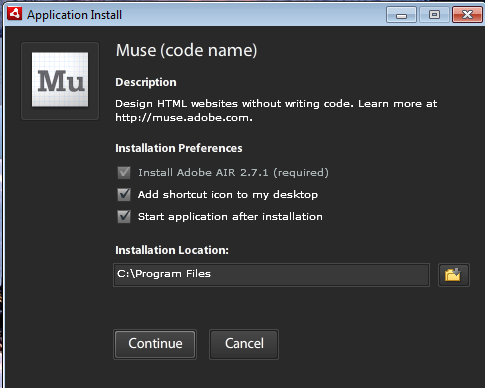Cancel the Muse installation
The image size is (485, 388).
pyautogui.click(x=244, y=344)
